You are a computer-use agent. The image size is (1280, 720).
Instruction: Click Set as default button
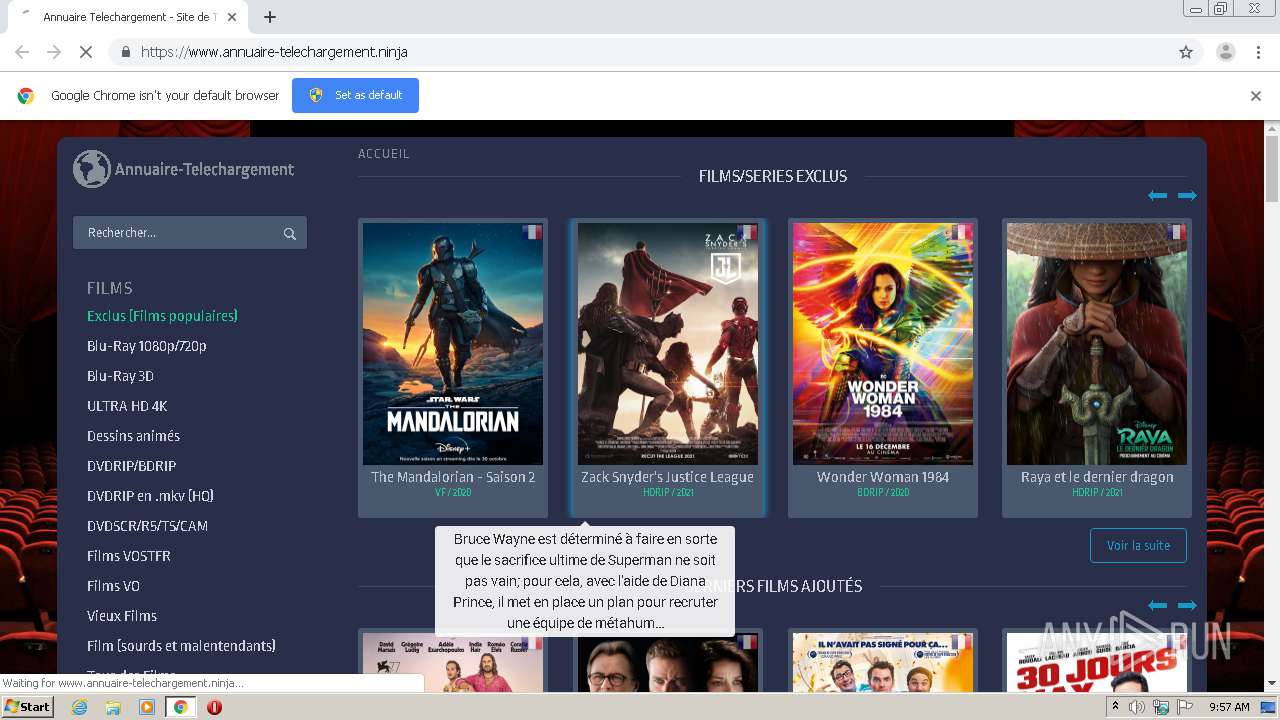point(355,95)
